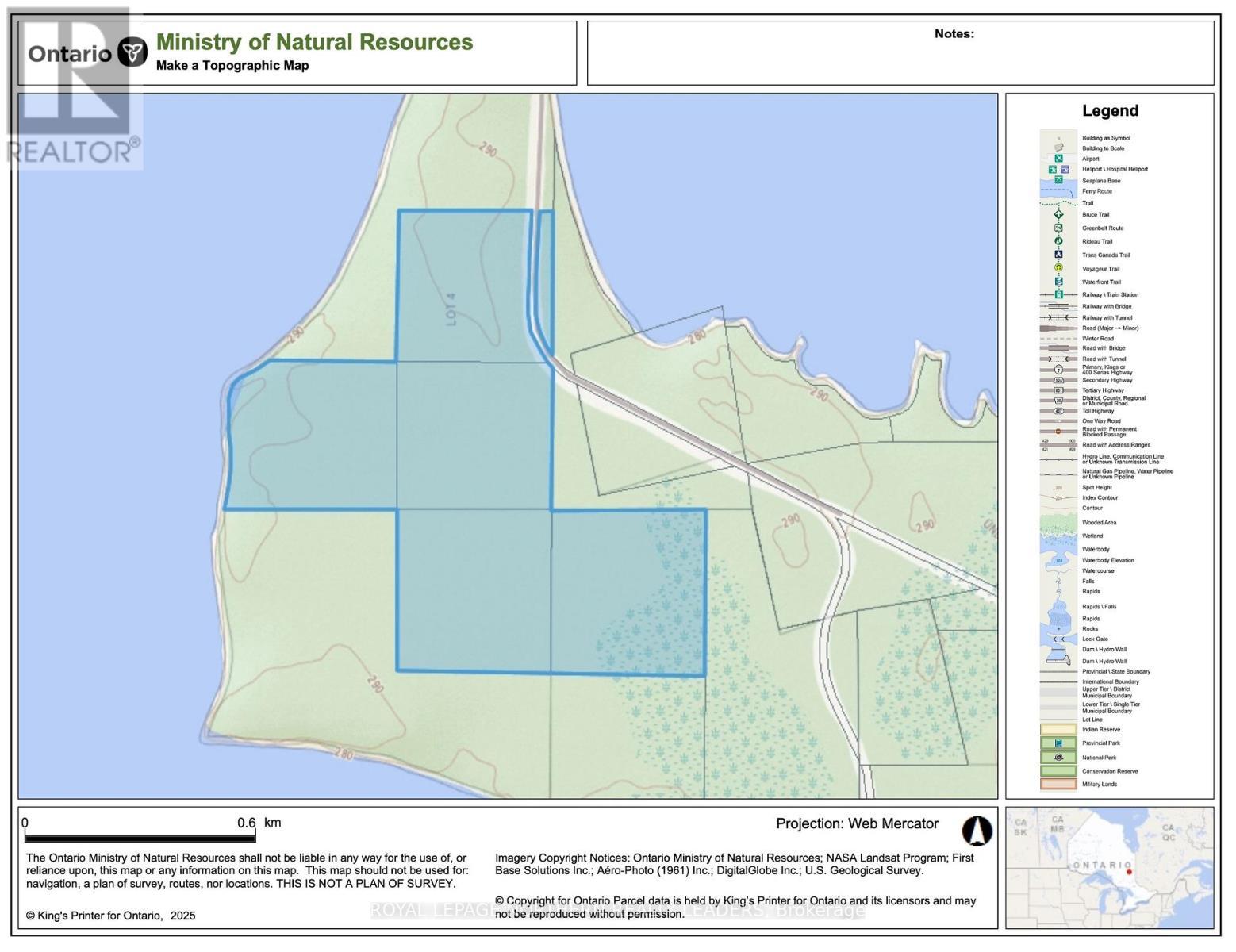Screen dimensions: 1236x952
Task: Click the north arrow compass icon
Action: [977, 831]
